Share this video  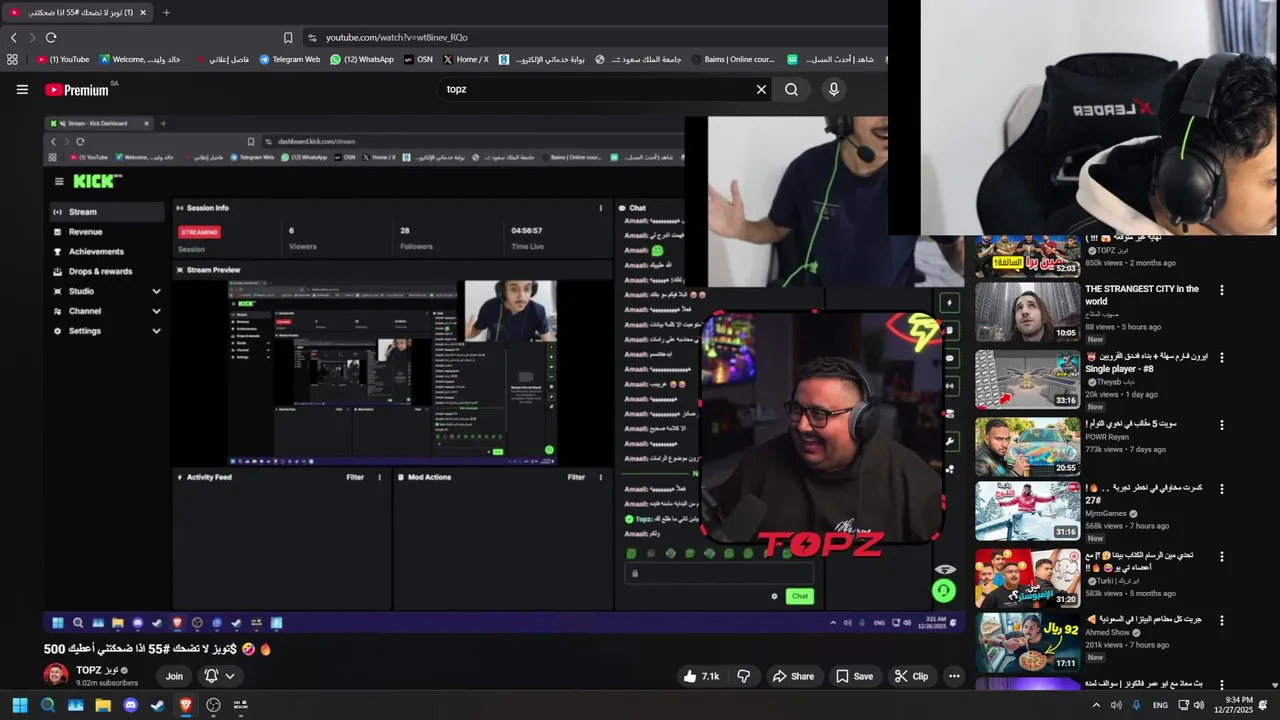click(x=793, y=676)
